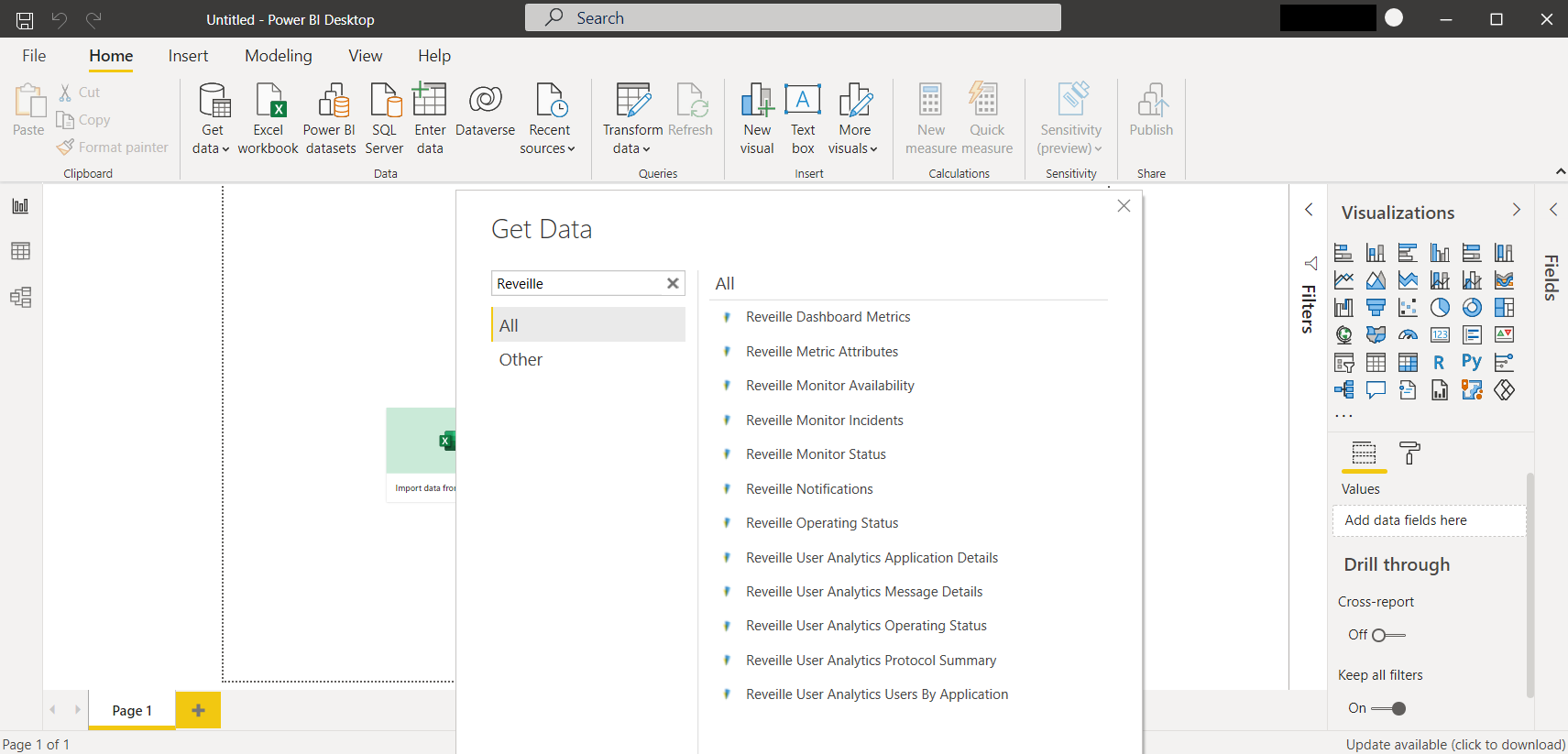The image size is (1568, 754).
Task: Select the Q&A speech bubble visual
Action: (x=1376, y=390)
